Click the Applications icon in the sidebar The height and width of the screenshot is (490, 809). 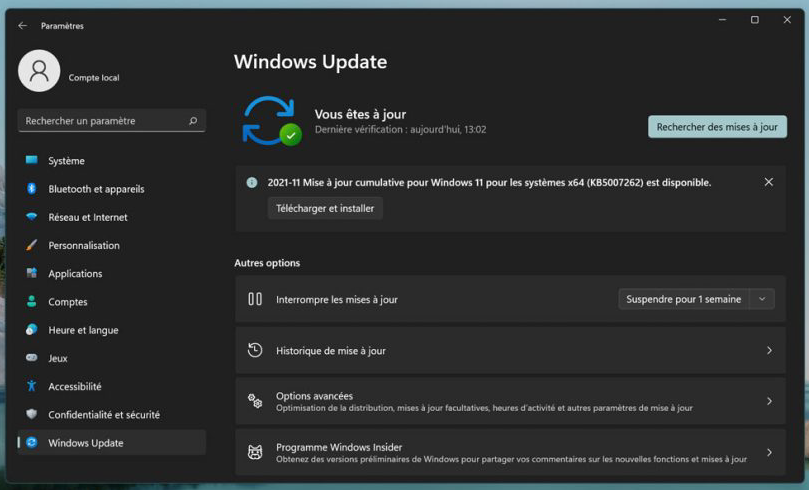pyautogui.click(x=31, y=273)
